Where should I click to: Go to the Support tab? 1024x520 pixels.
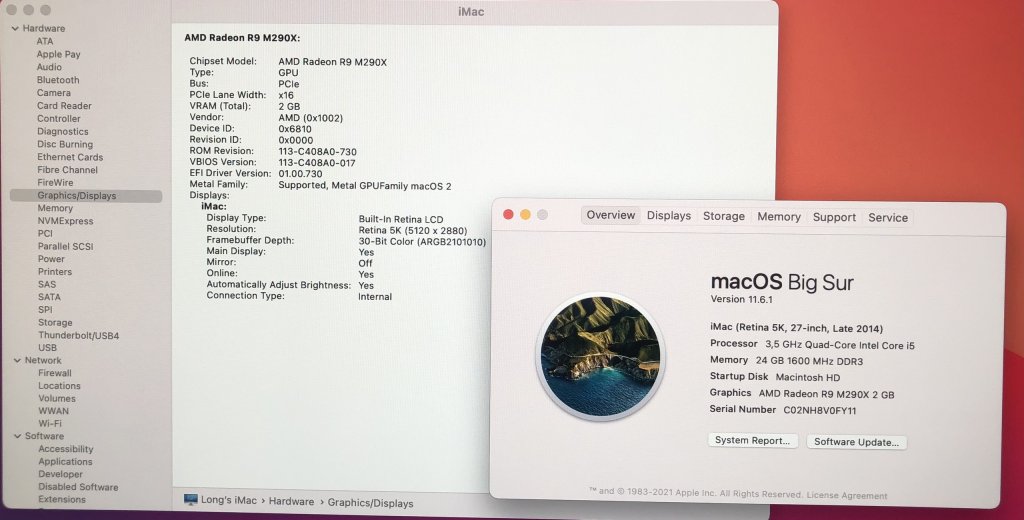(x=834, y=218)
